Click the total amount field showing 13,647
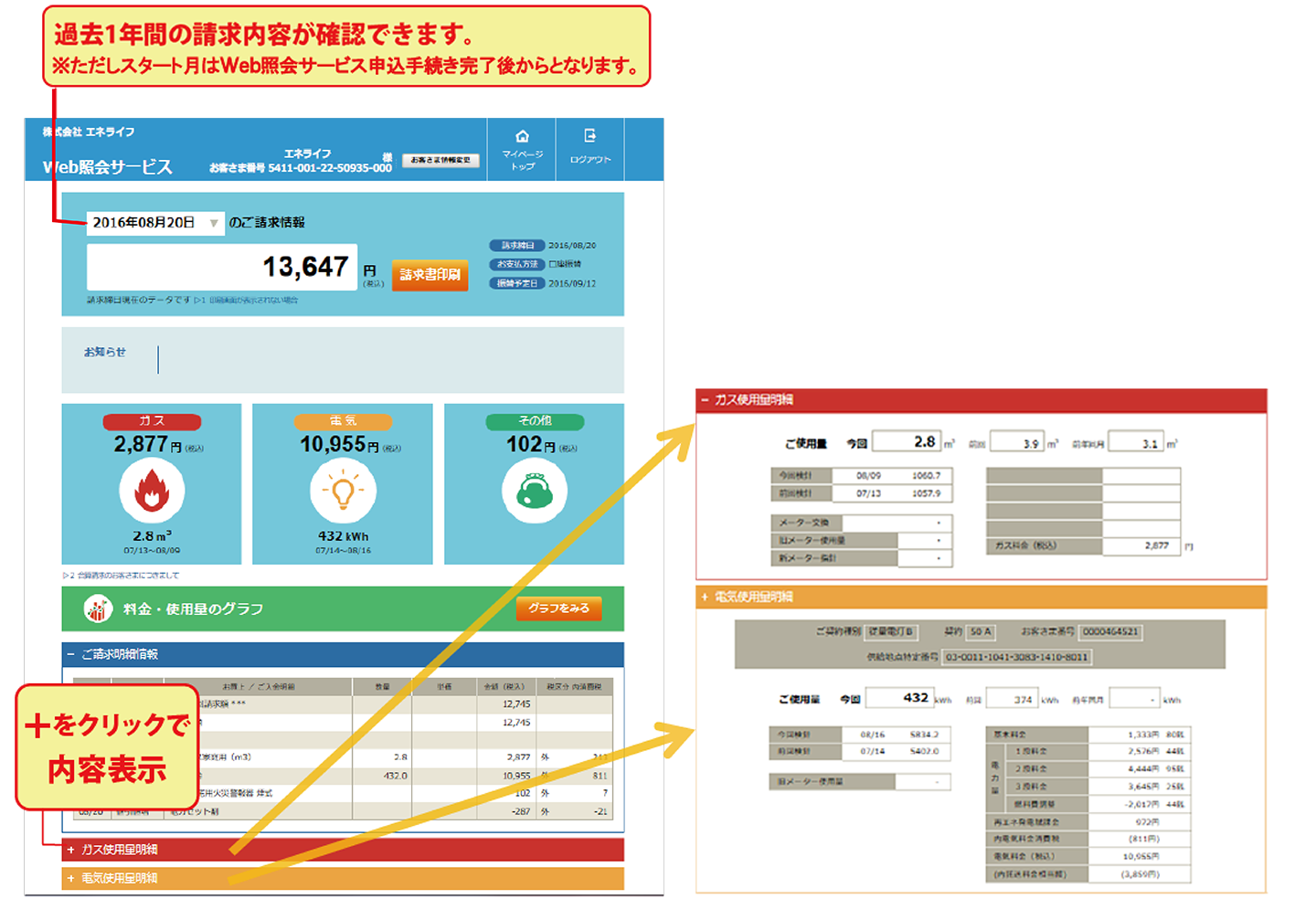This screenshot has height=899, width=1316. pyautogui.click(x=222, y=267)
